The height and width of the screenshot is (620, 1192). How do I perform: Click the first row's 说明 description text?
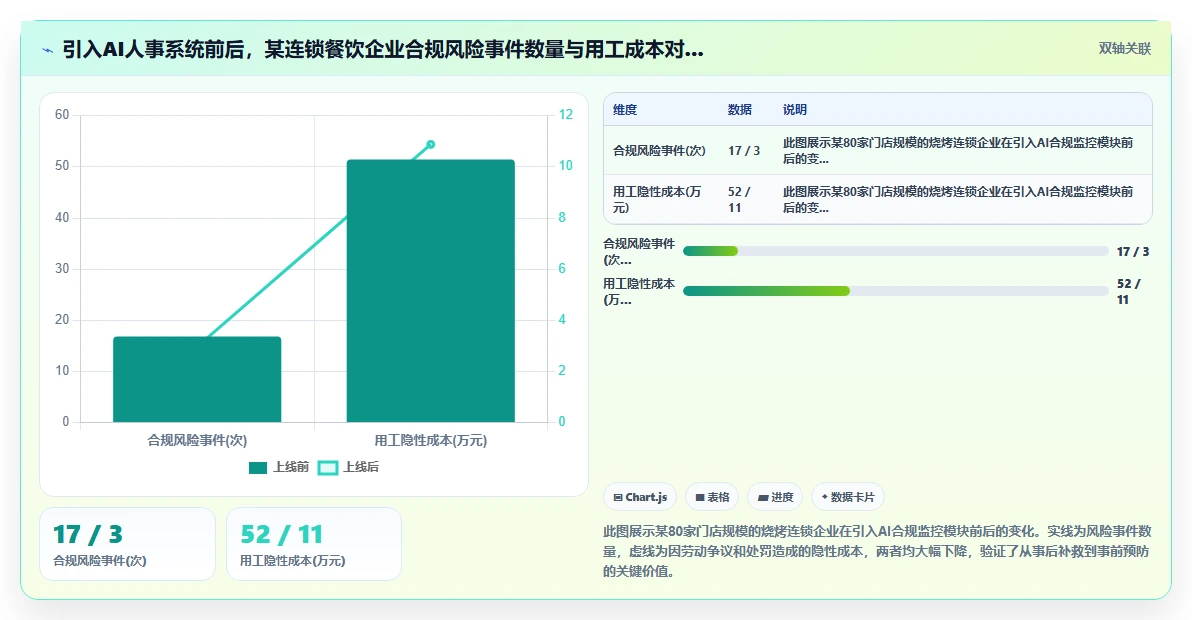958,150
